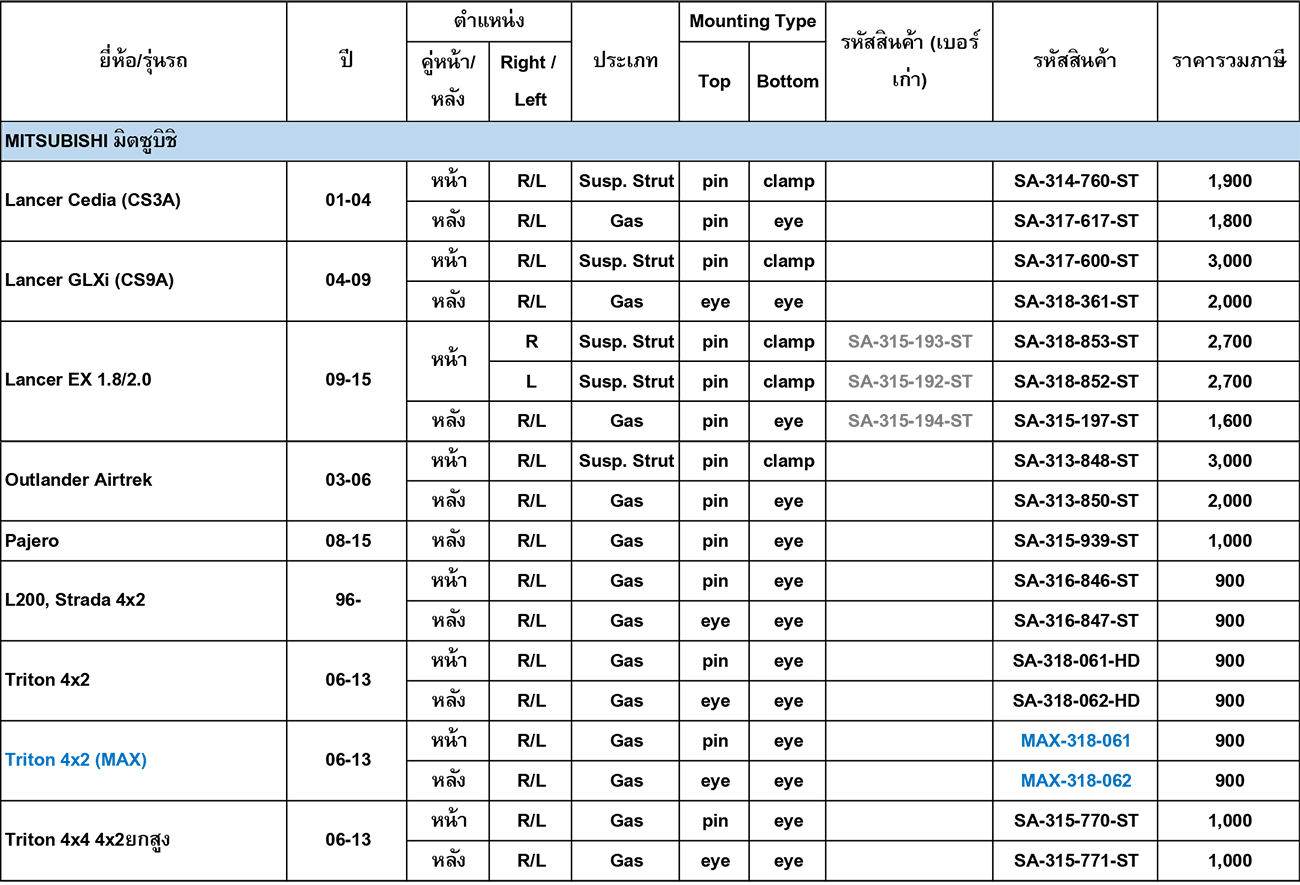Click product code SA-313-848-ST
The image size is (1300, 885).
[x=1076, y=461]
